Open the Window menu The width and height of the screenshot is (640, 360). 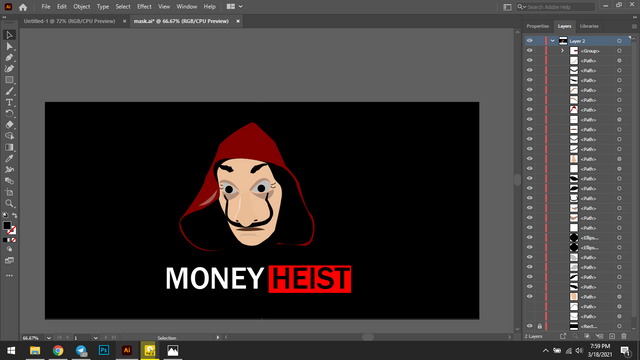point(187,7)
